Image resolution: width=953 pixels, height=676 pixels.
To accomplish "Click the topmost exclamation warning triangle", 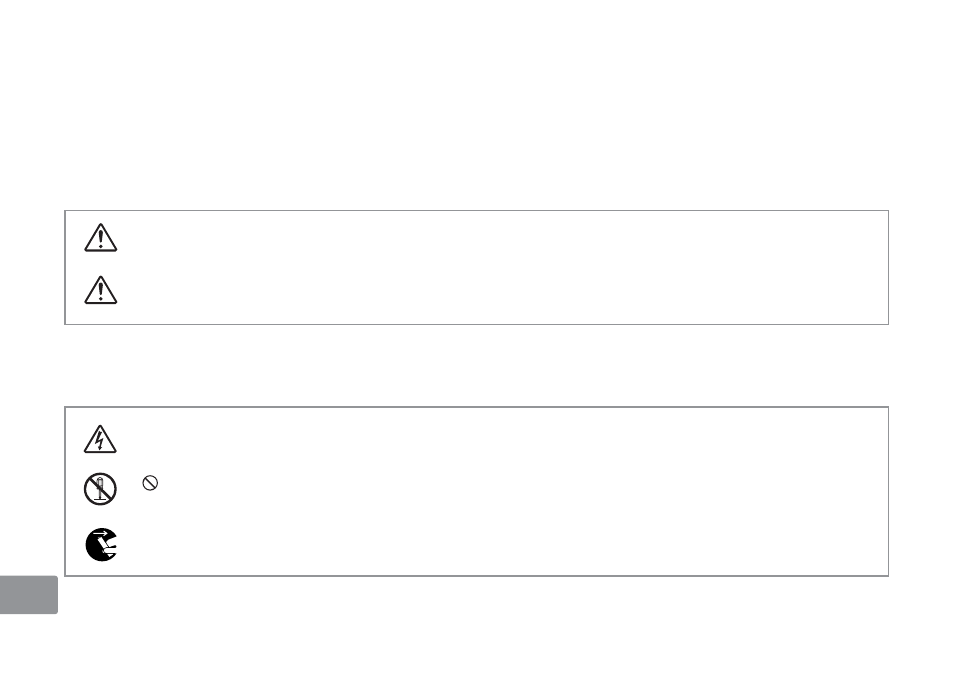I will tap(100, 238).
